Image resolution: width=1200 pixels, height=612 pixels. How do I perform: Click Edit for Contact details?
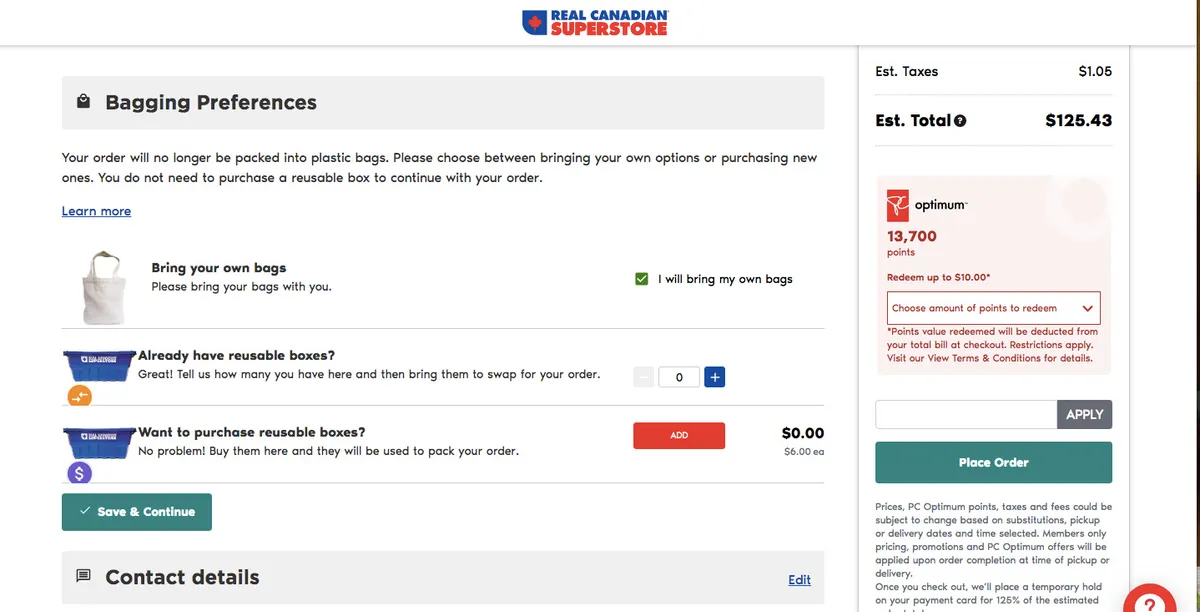coord(799,579)
